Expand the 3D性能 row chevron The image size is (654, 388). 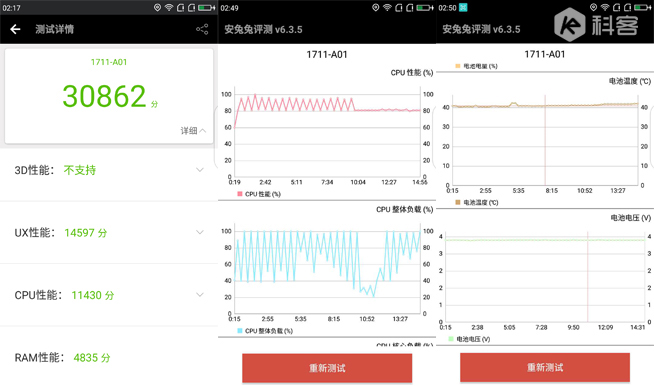click(x=200, y=170)
